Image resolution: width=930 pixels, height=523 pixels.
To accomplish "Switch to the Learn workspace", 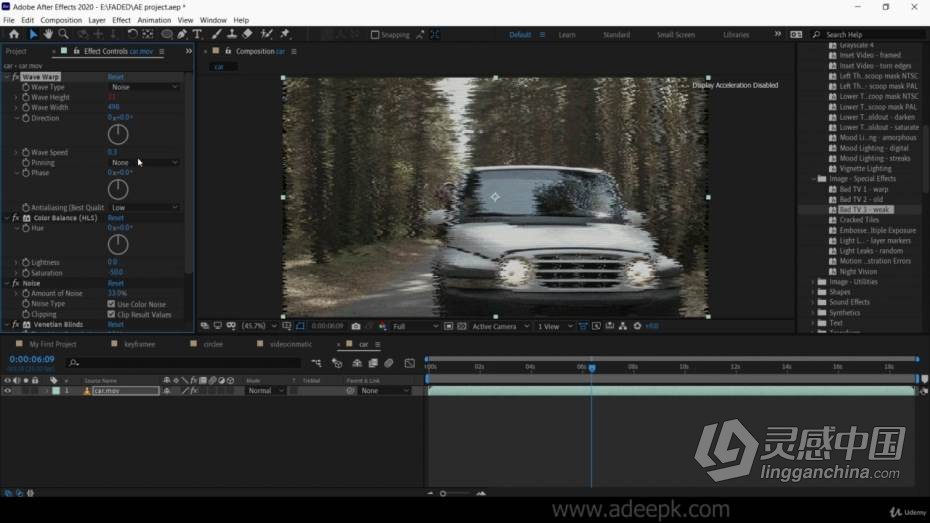I will point(566,35).
